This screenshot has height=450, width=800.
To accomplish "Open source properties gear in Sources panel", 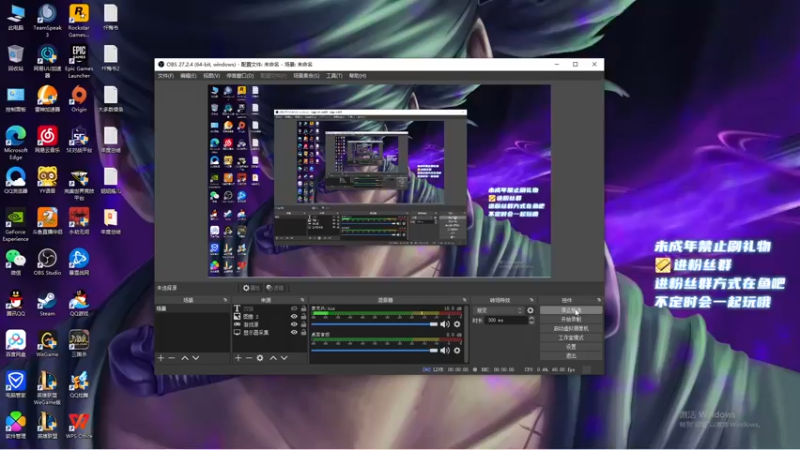I will point(260,357).
